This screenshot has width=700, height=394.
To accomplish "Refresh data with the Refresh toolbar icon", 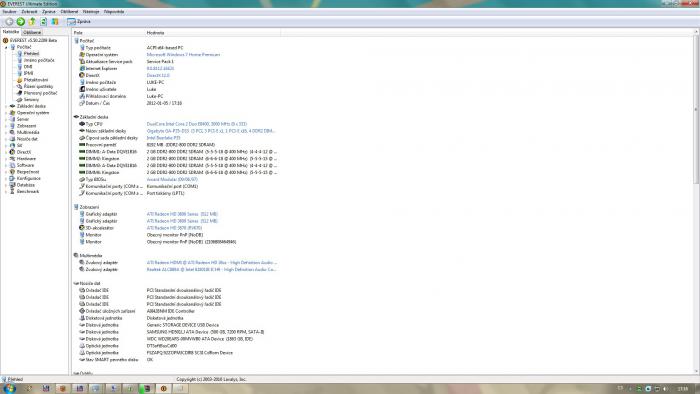I will click(x=44, y=21).
